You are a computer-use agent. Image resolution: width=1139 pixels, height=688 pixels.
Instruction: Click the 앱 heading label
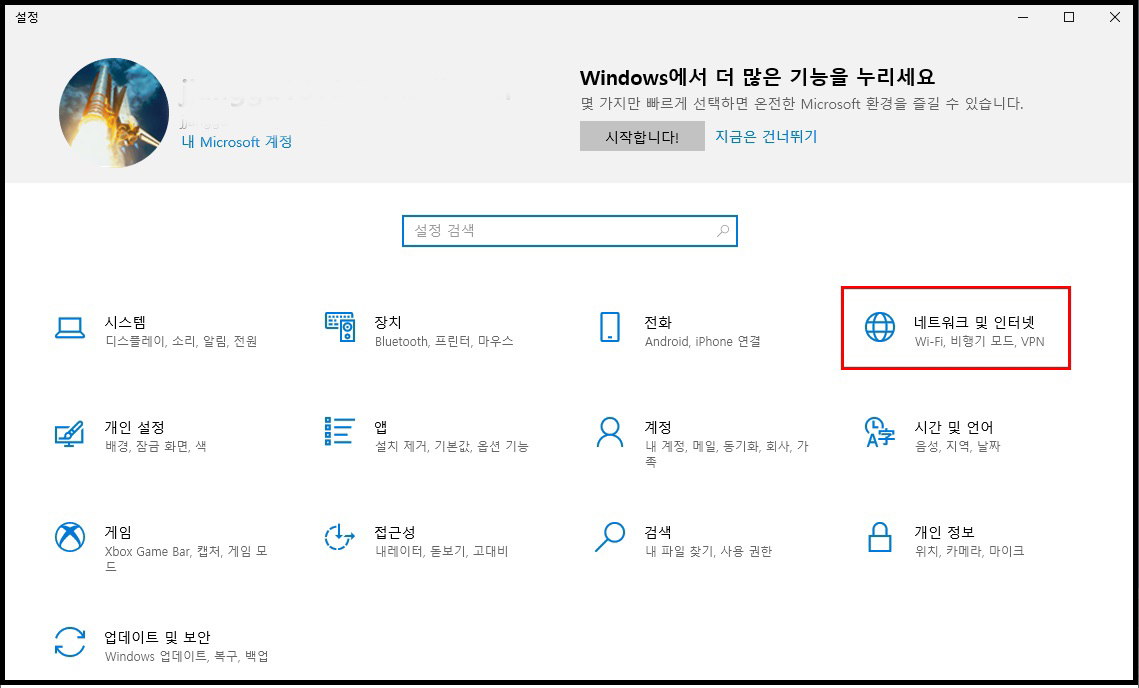pyautogui.click(x=381, y=427)
